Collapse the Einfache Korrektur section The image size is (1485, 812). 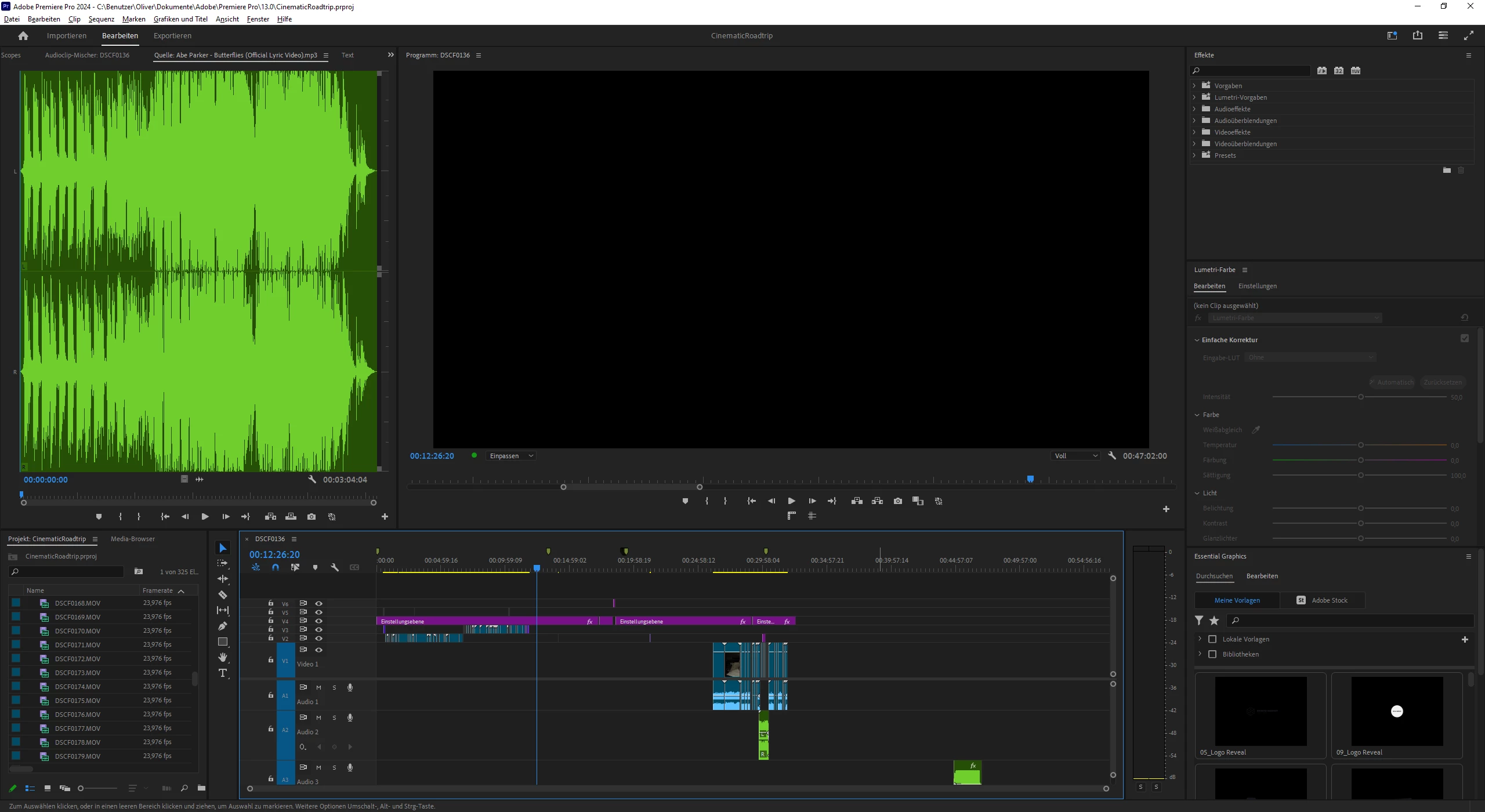tap(1197, 340)
